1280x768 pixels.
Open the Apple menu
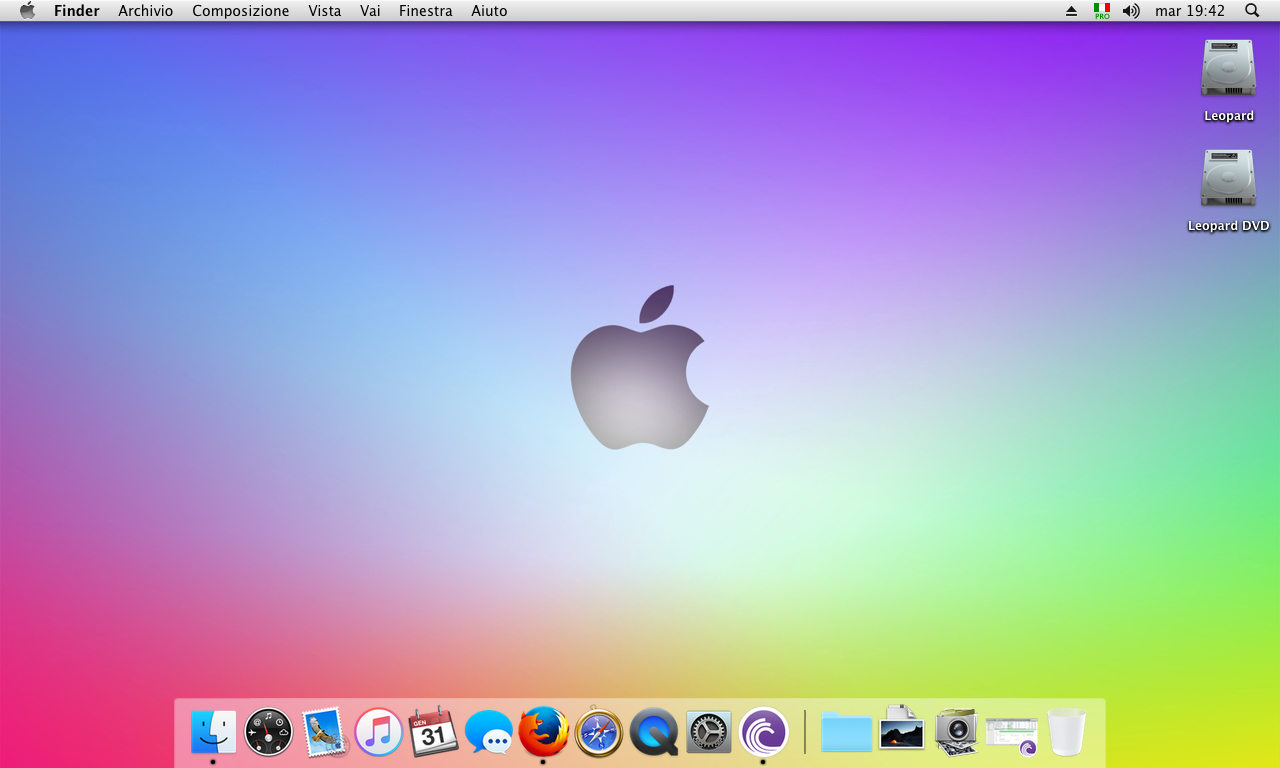(27, 11)
